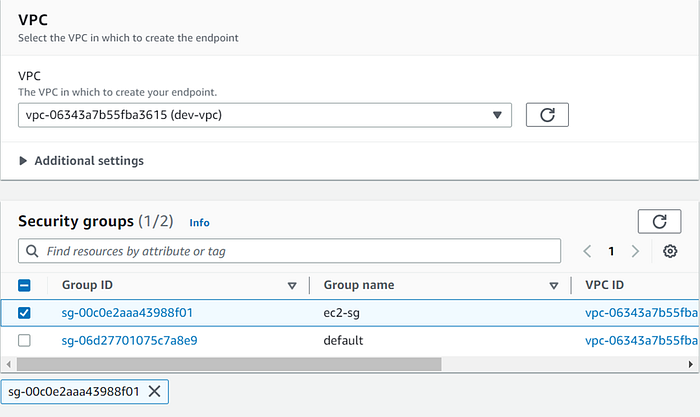Refresh the VPC list

point(547,115)
